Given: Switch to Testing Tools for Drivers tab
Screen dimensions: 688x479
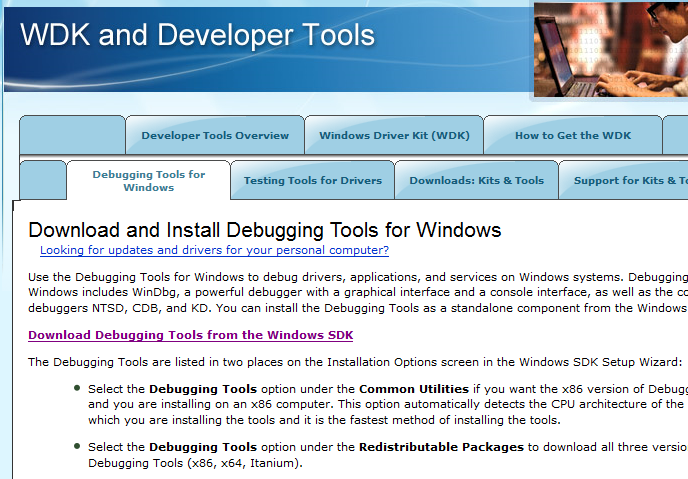Looking at the screenshot, I should point(313,180).
